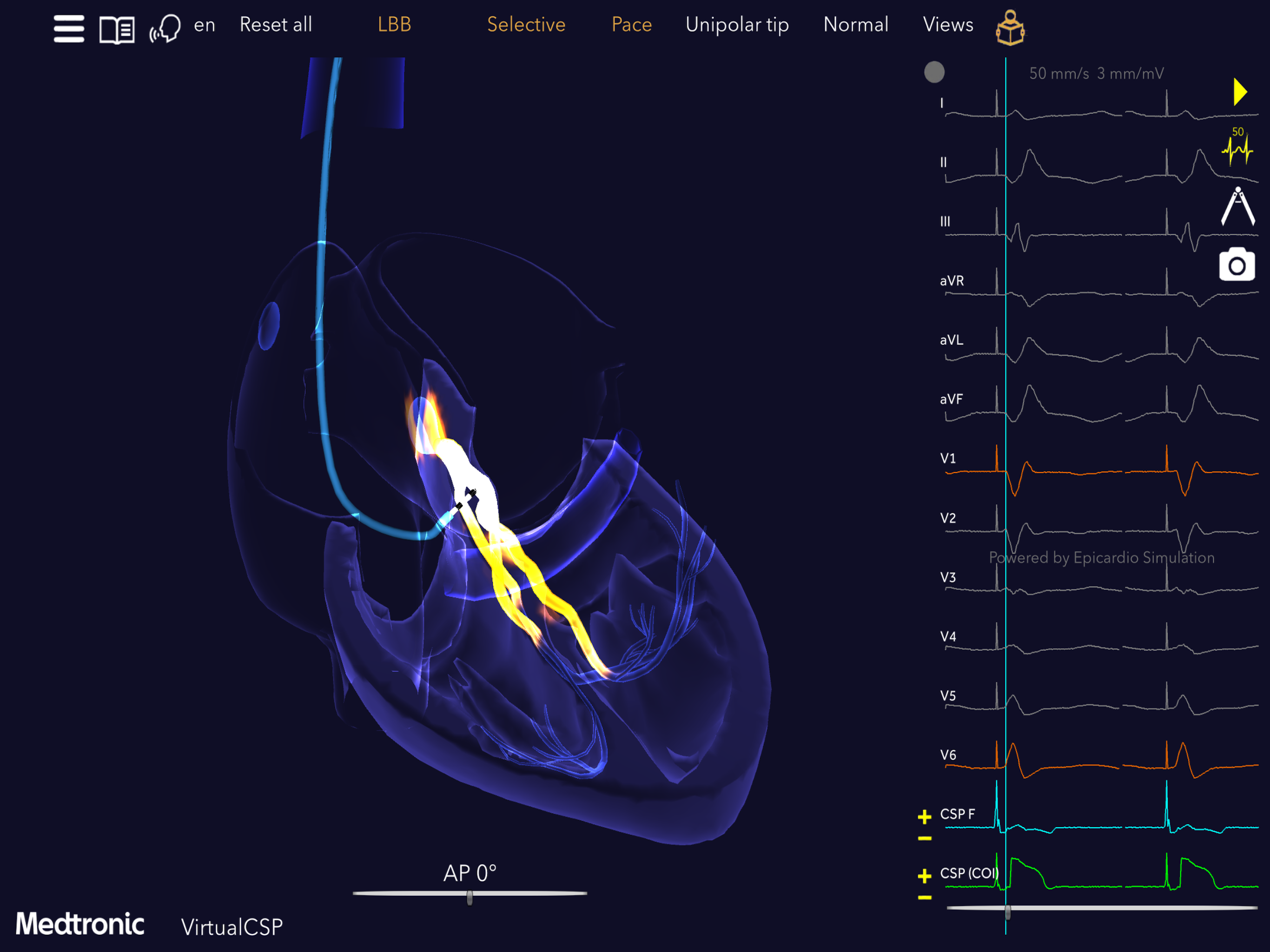Select the LBB pacing site option

click(395, 25)
